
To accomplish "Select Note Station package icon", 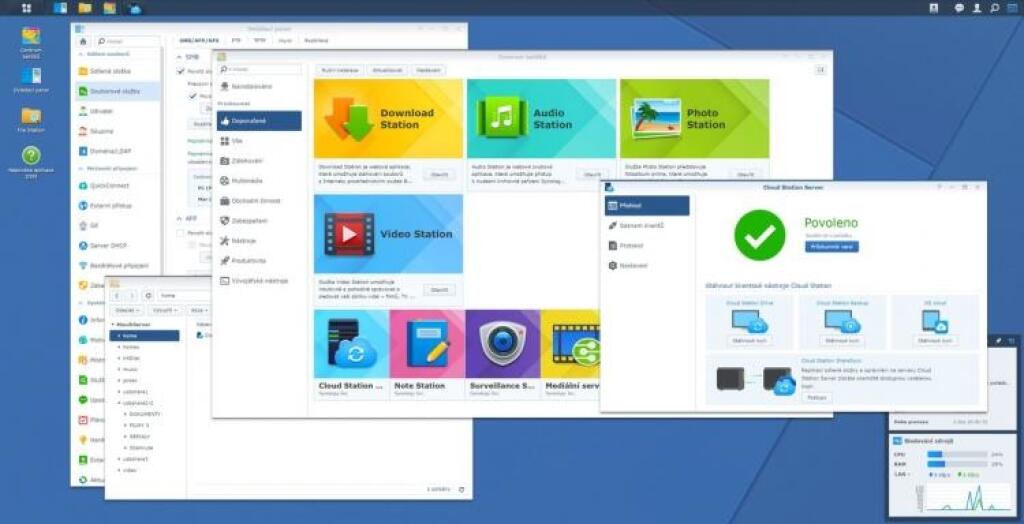I will click(427, 344).
